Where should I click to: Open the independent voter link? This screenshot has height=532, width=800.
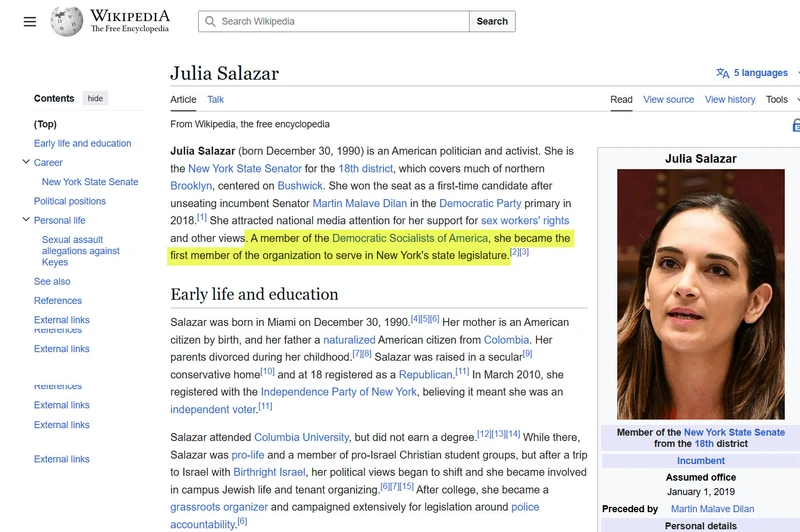coord(213,409)
